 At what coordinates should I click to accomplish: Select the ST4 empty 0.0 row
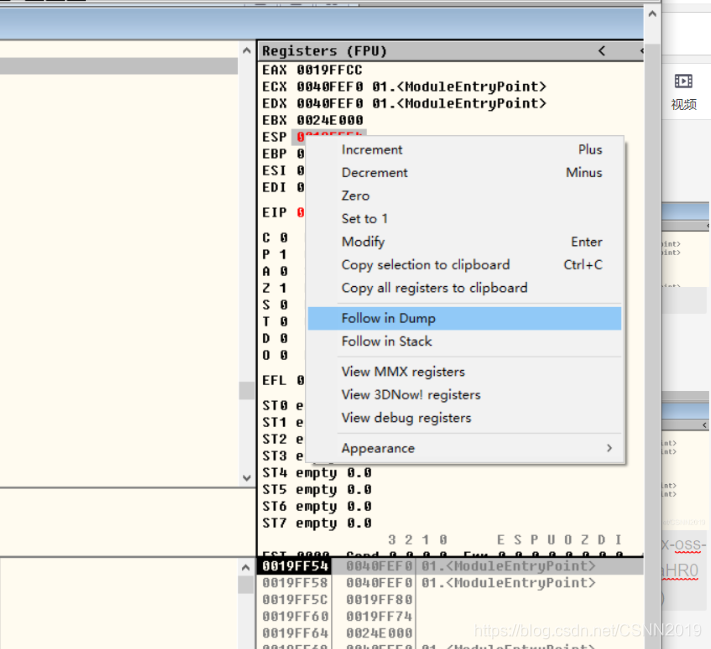coord(317,473)
